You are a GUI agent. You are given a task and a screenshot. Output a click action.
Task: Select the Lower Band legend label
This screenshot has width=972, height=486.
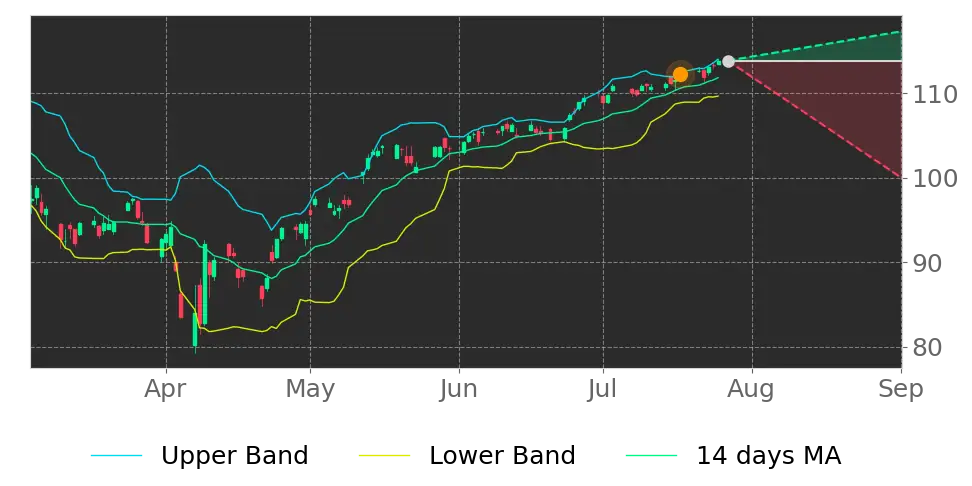[502, 456]
